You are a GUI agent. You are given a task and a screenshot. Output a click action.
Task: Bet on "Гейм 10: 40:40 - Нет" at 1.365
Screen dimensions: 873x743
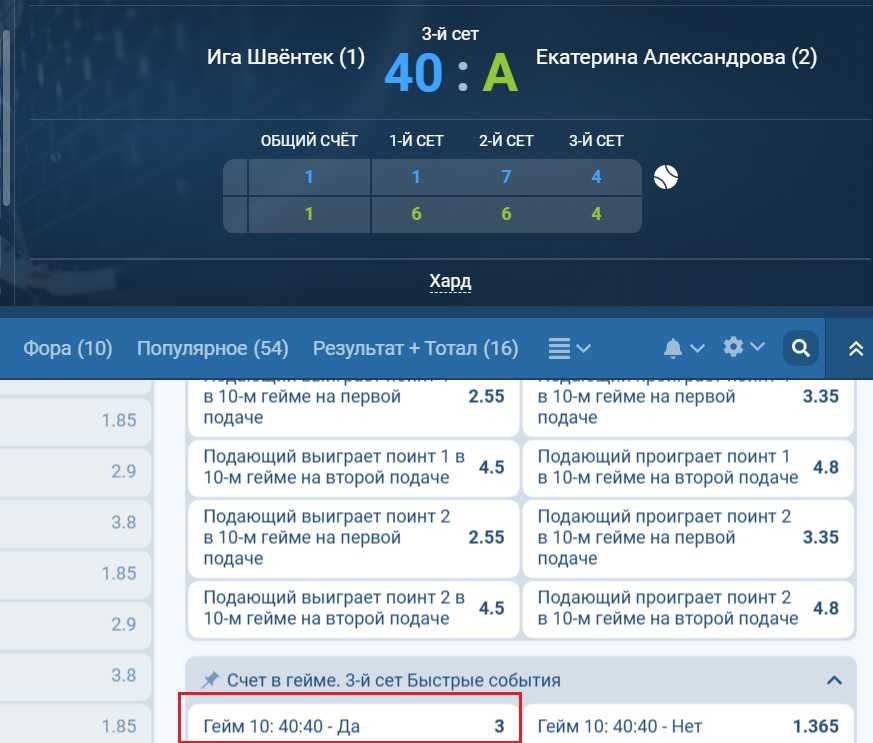point(688,727)
